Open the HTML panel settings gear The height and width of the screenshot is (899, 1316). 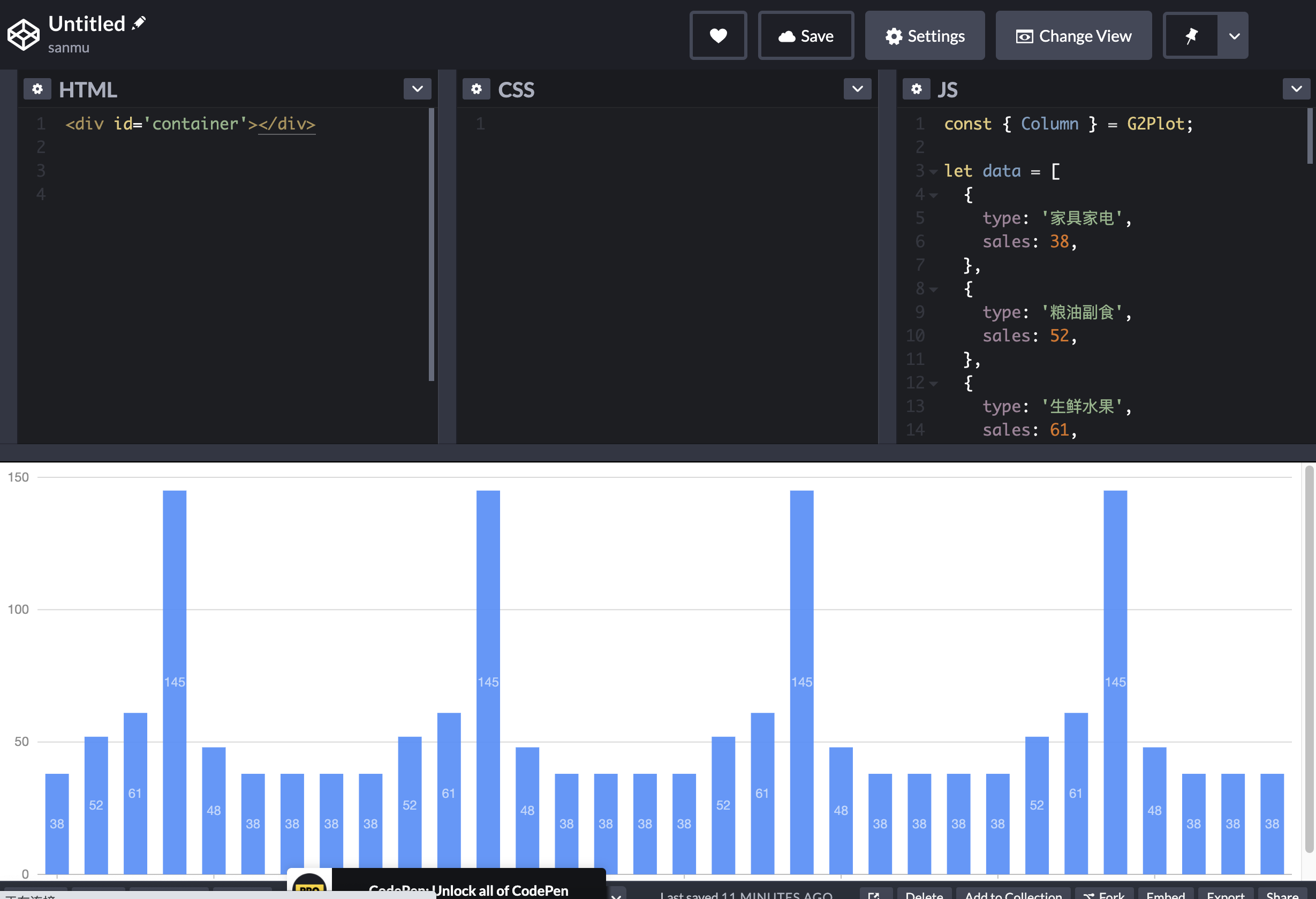coord(37,89)
